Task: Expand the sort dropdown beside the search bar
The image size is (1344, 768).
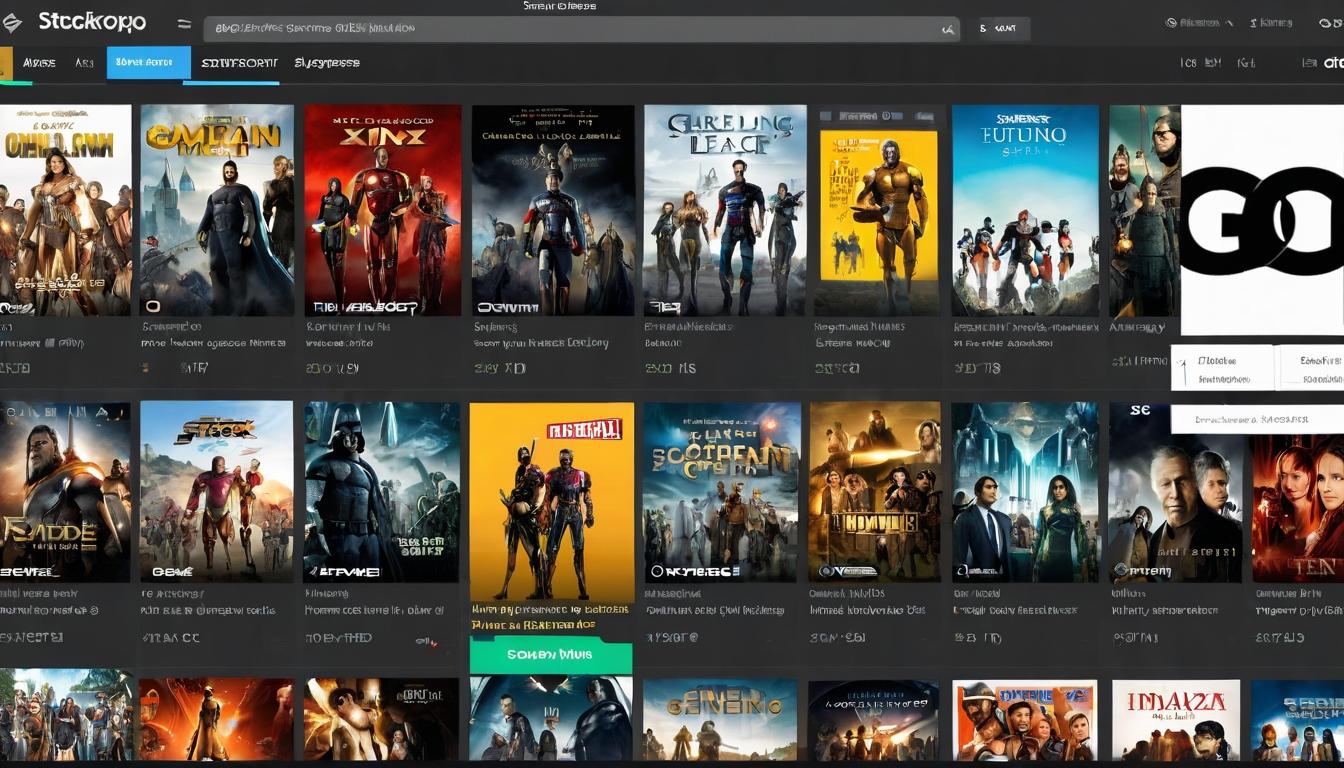Action: pyautogui.click(x=999, y=28)
